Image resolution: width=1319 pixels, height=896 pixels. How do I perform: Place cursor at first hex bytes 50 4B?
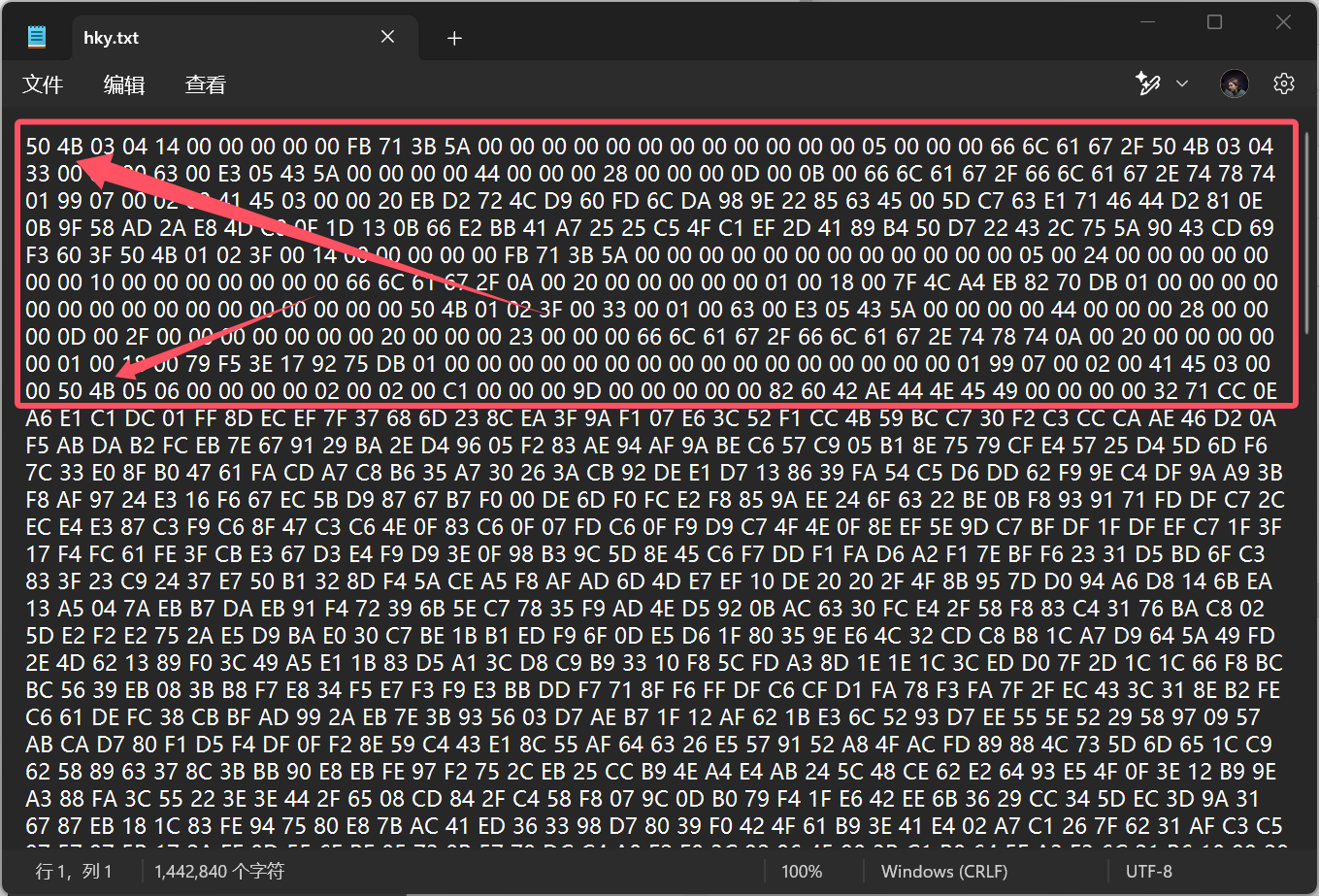pyautogui.click(x=54, y=148)
